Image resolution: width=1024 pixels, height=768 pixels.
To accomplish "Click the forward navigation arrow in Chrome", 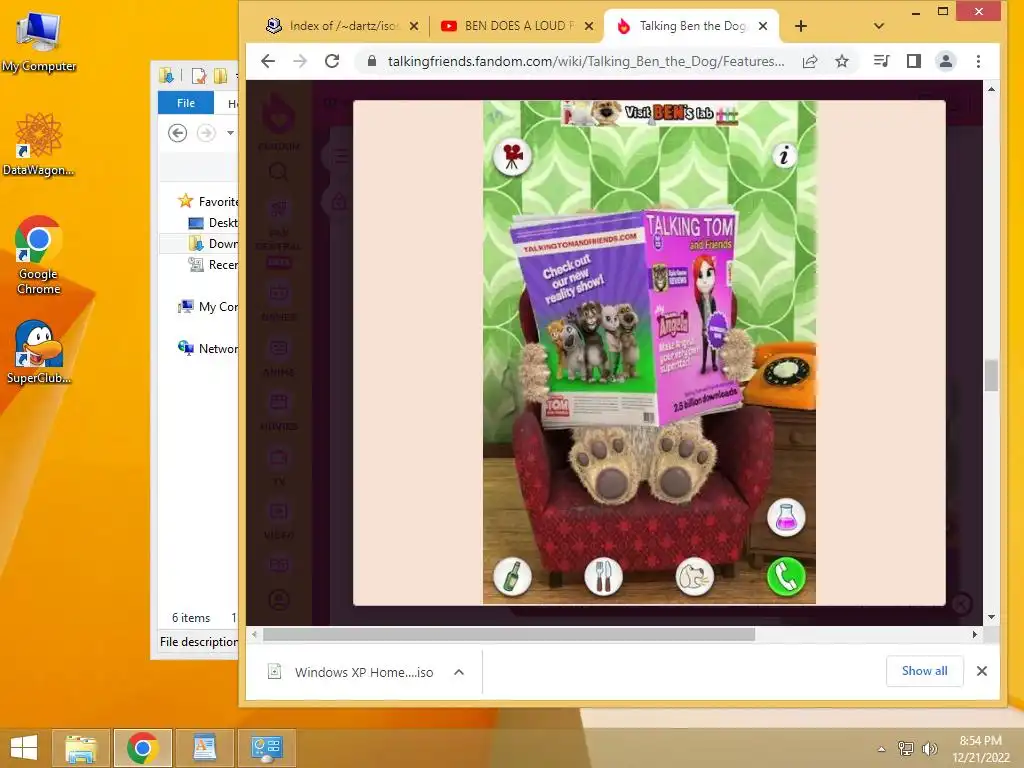I will (300, 61).
